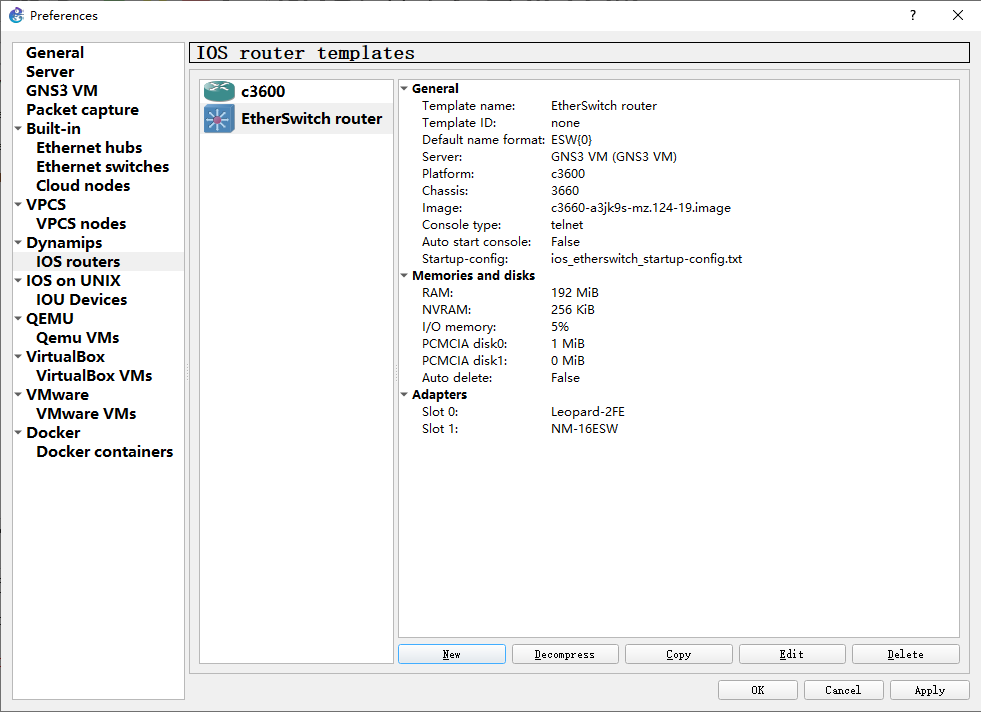Click the Image value c3660-a3jk9s-mz.124-19.image
This screenshot has width=981, height=712.
pos(641,208)
